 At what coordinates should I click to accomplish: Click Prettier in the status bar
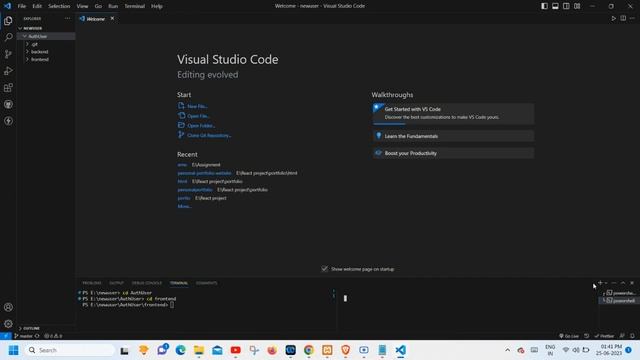pyautogui.click(x=604, y=336)
